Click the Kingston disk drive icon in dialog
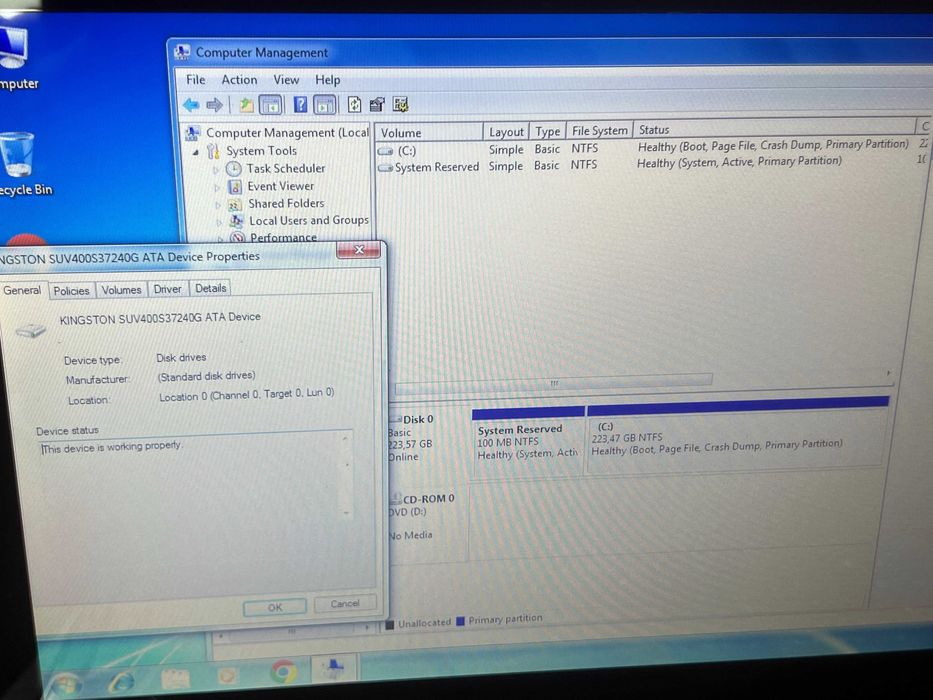The width and height of the screenshot is (933, 700). (30, 329)
